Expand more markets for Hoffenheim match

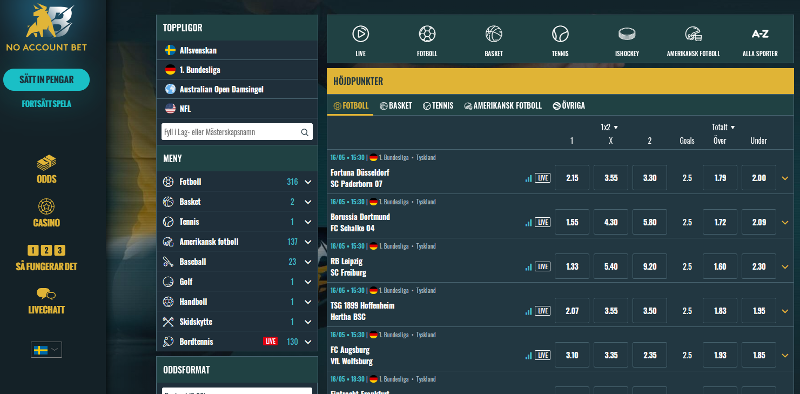(x=785, y=311)
